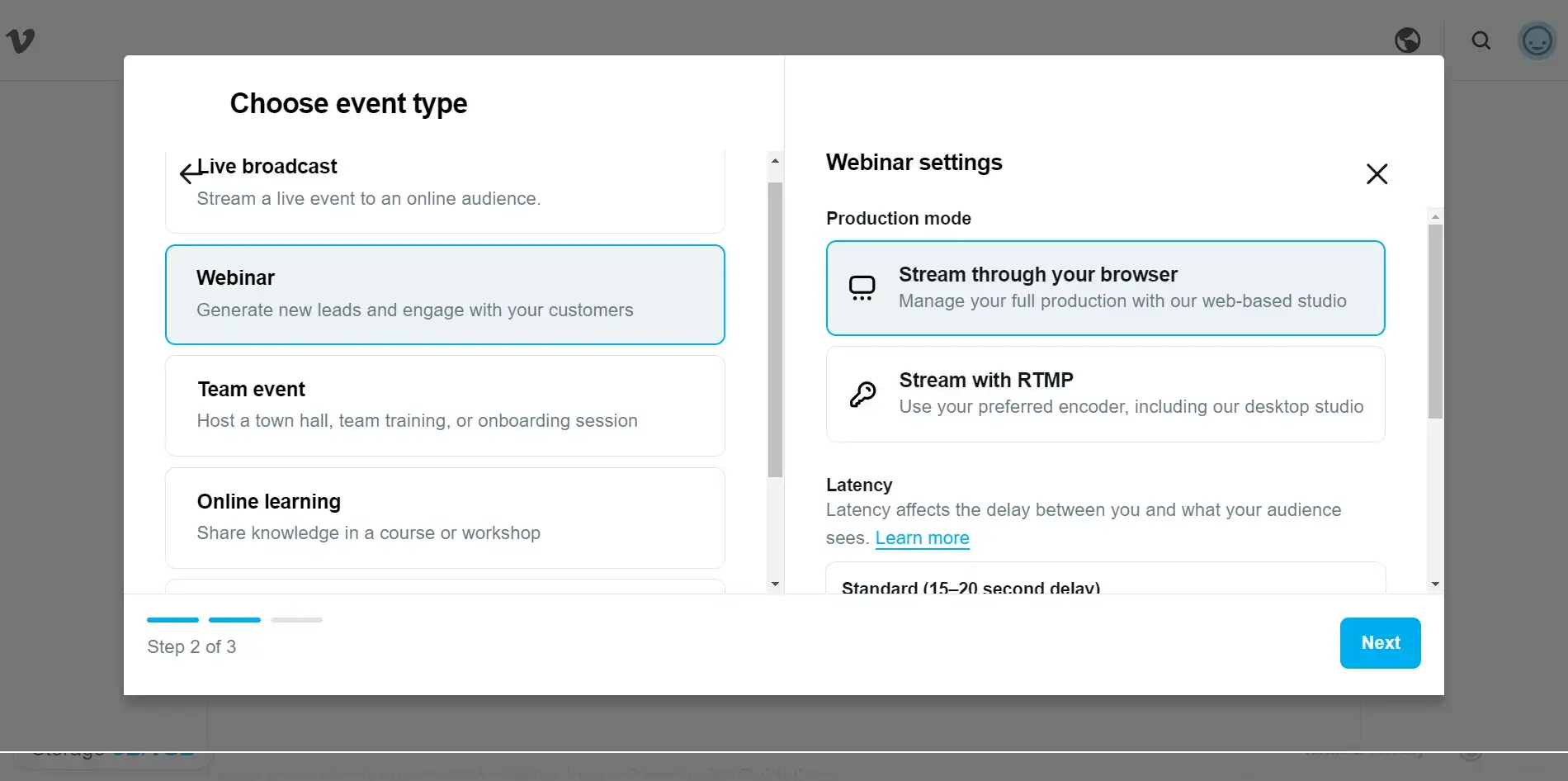This screenshot has width=1568, height=781.
Task: Click the Vimeo logo
Action: click(20, 40)
